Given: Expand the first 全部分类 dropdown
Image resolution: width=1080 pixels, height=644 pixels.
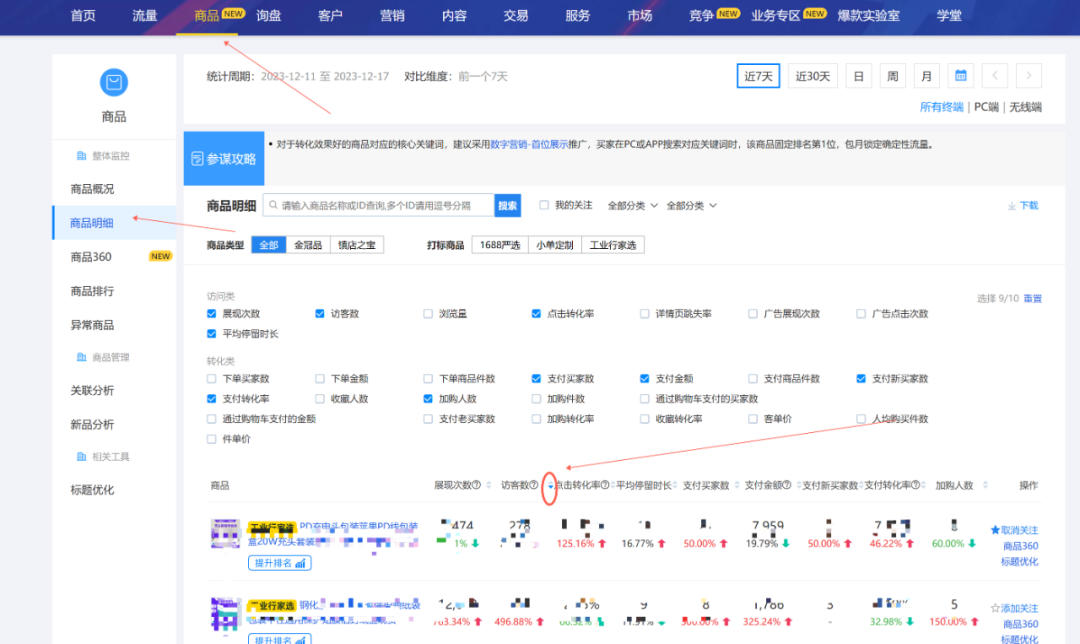Looking at the screenshot, I should (x=632, y=205).
